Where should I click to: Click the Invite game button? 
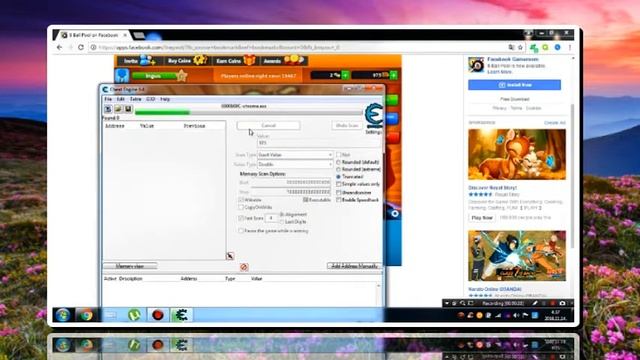click(x=139, y=61)
